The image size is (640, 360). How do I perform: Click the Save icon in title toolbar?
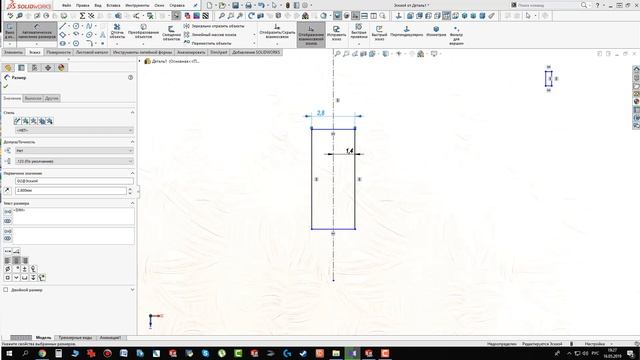point(236,5)
